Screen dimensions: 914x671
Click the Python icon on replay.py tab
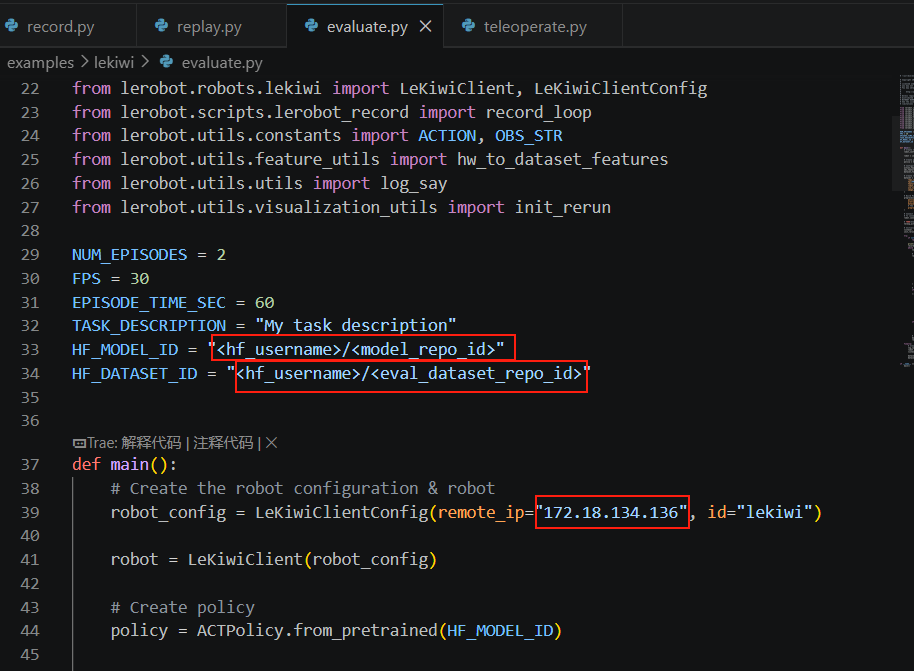pyautogui.click(x=161, y=26)
